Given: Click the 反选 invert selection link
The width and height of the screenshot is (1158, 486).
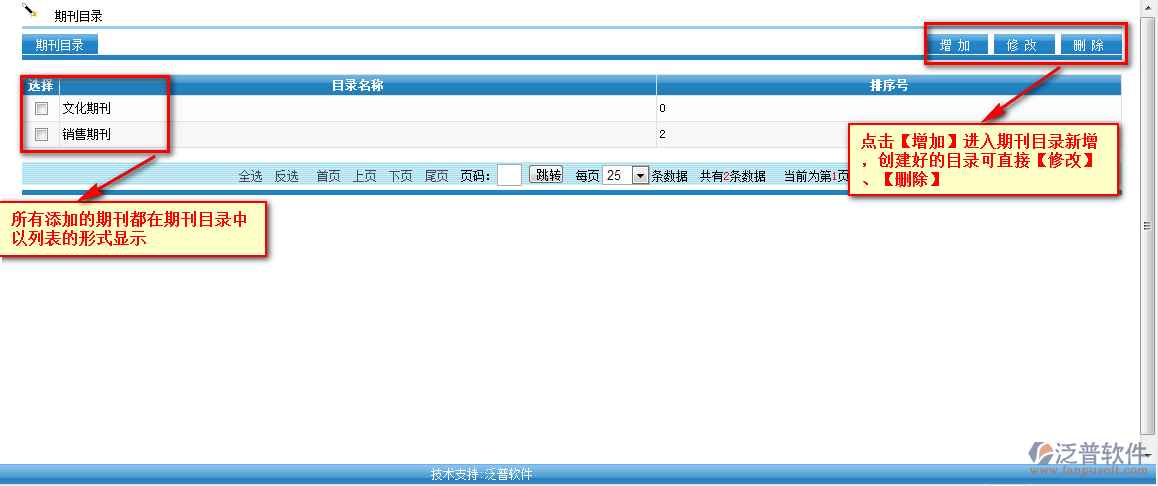Looking at the screenshot, I should (287, 176).
